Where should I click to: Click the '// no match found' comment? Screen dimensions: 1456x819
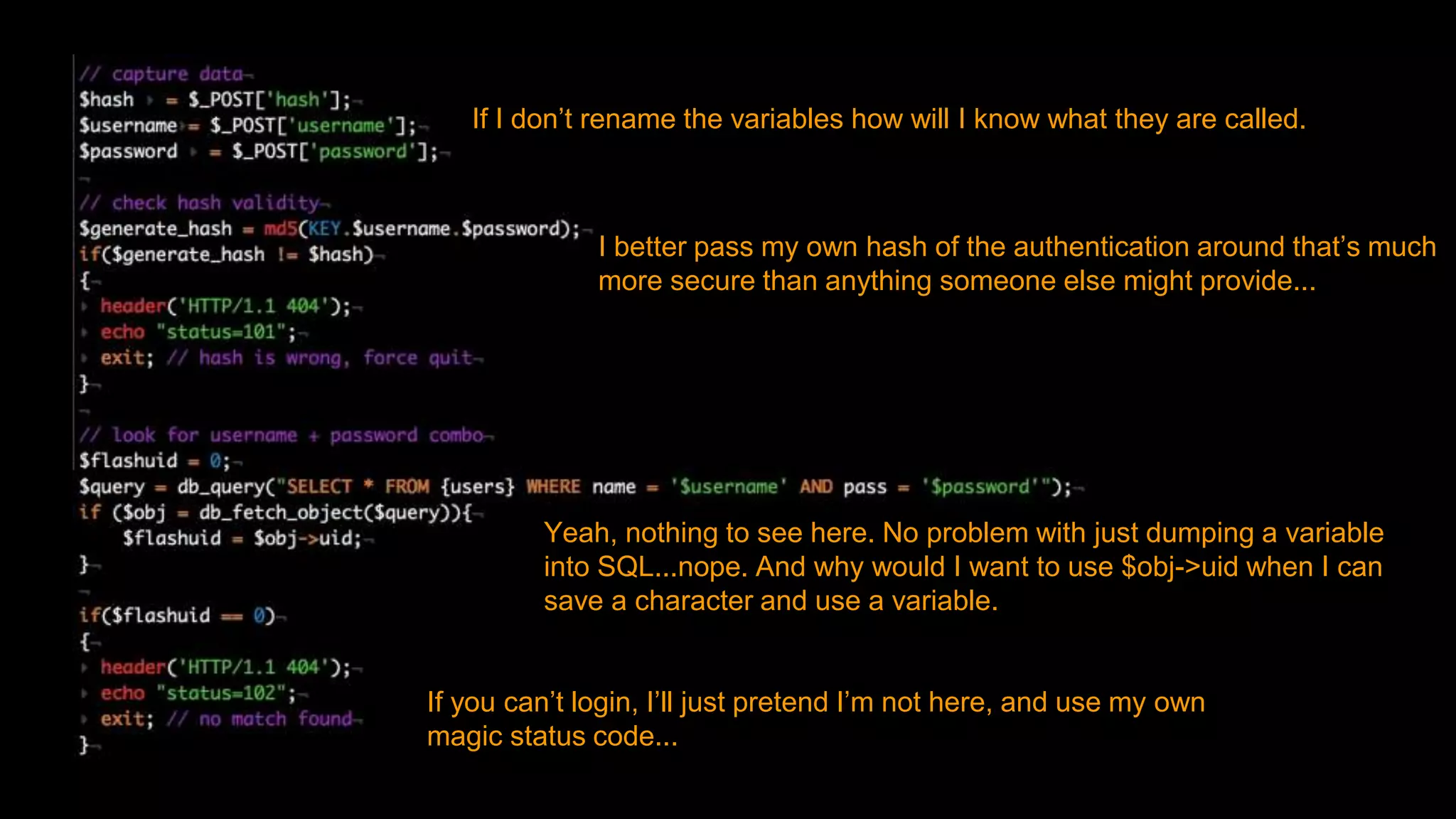tap(259, 719)
